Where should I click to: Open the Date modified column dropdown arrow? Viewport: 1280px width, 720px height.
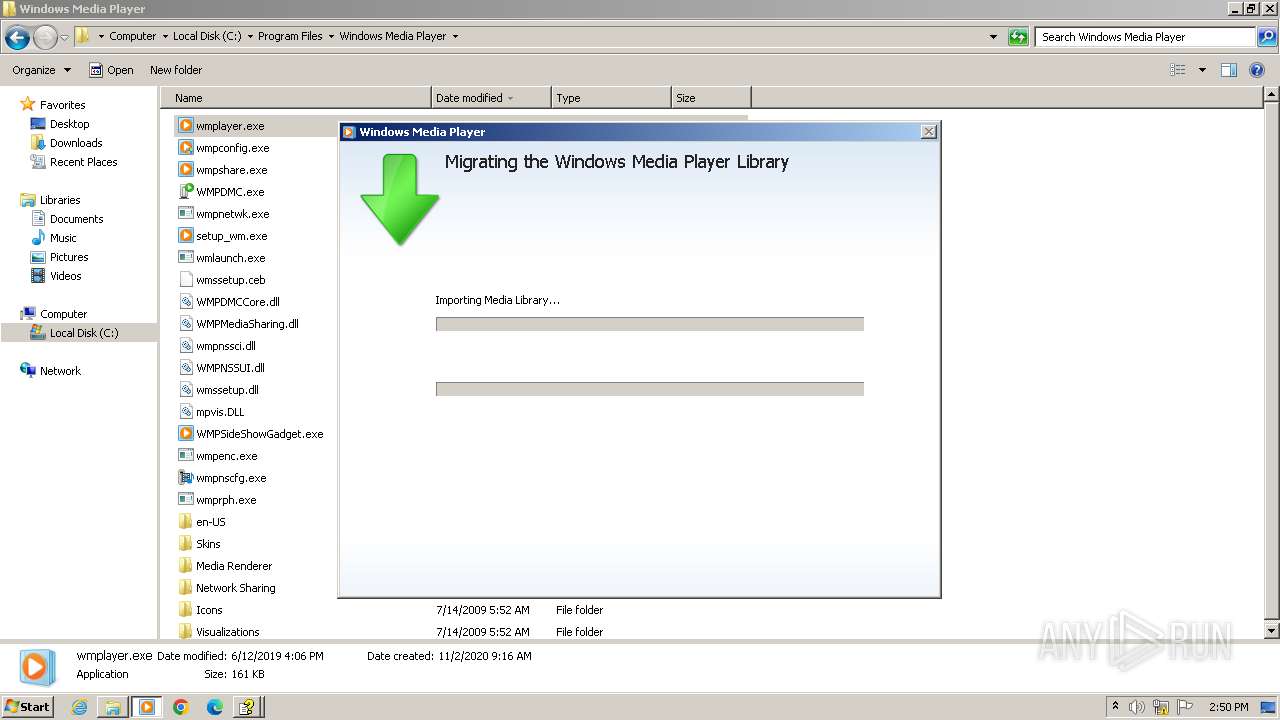pyautogui.click(x=510, y=98)
